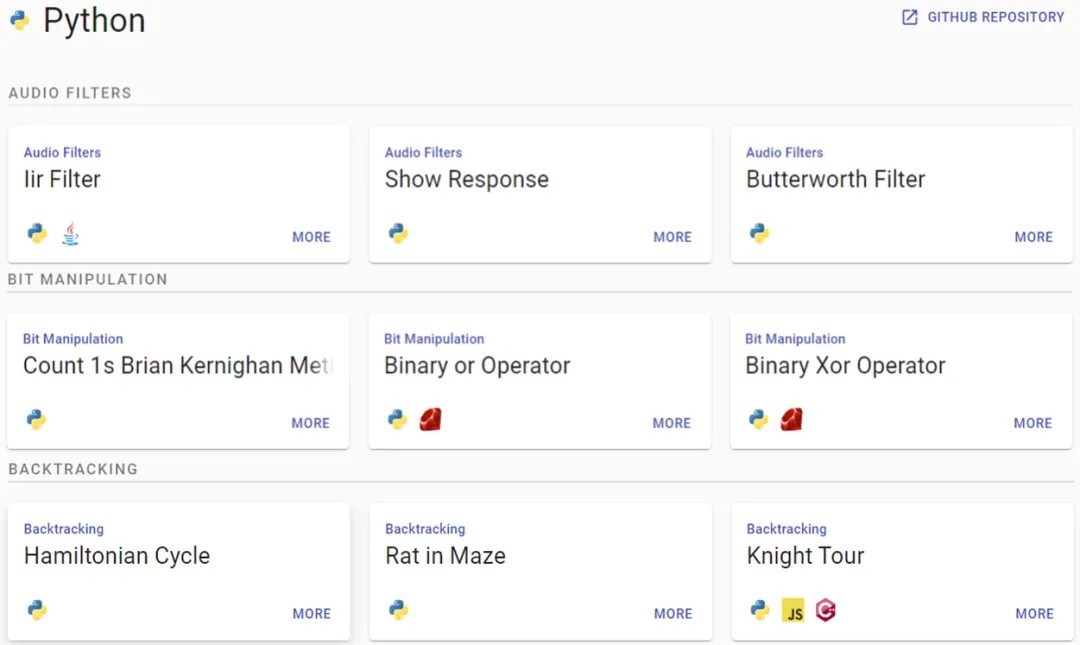The height and width of the screenshot is (645, 1080).
Task: Select the Ruby icon on Binary Xor Operator card
Action: (x=791, y=420)
